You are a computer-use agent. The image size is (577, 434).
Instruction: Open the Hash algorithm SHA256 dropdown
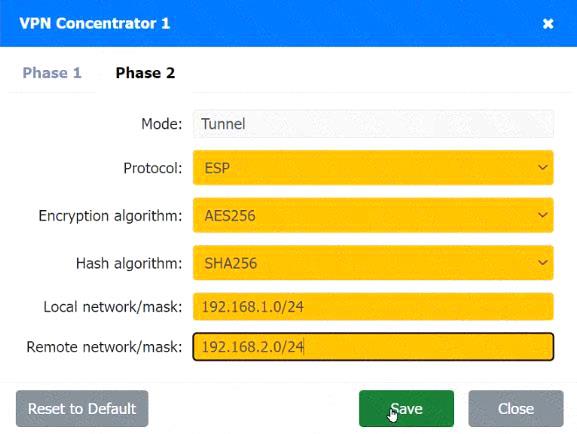373,263
